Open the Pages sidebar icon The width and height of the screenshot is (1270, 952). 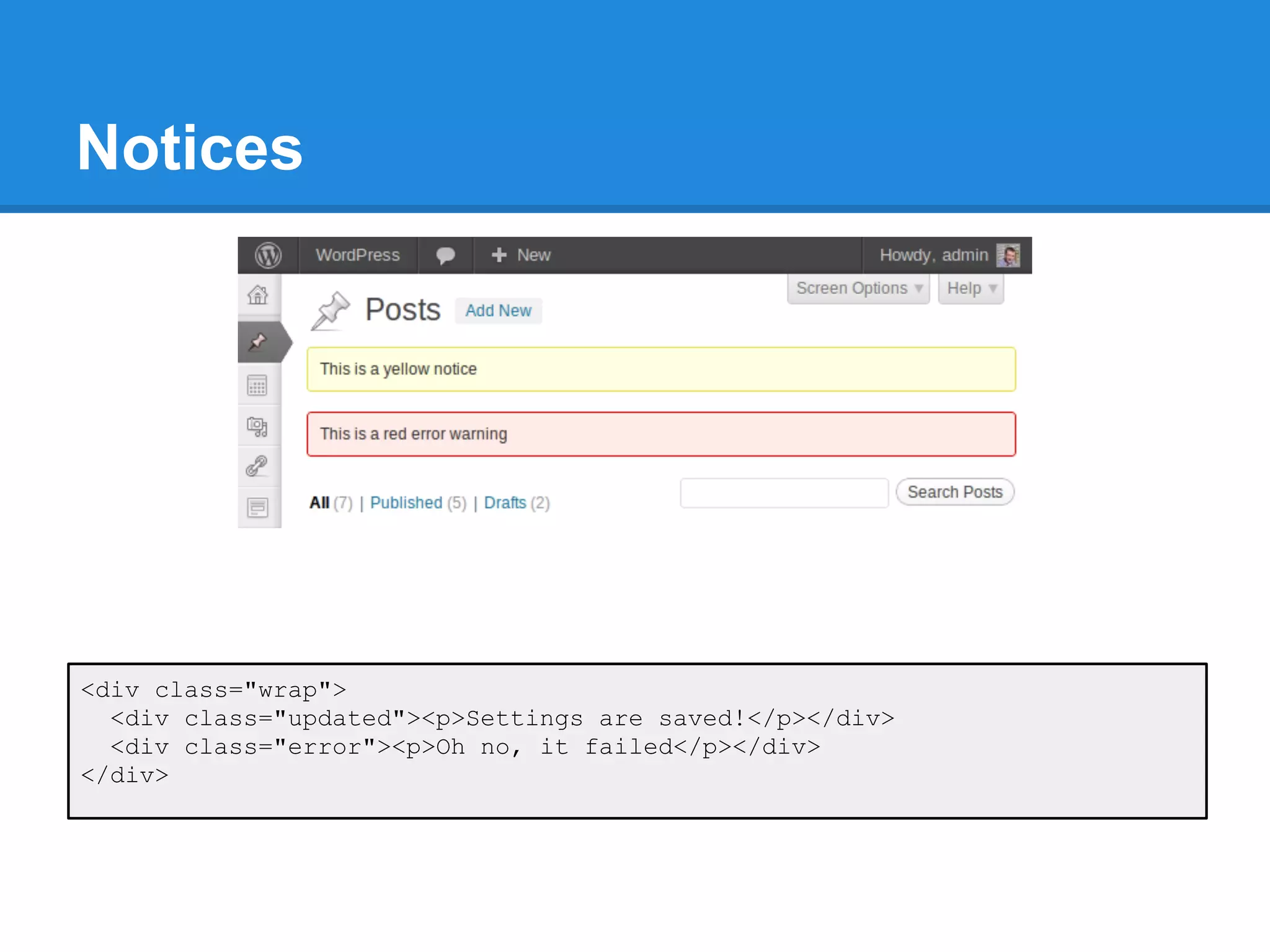coord(257,508)
